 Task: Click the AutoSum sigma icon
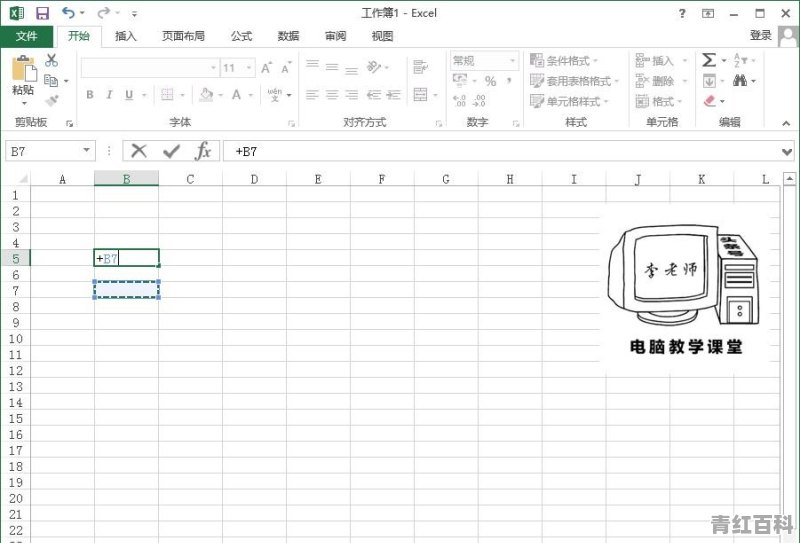(709, 60)
